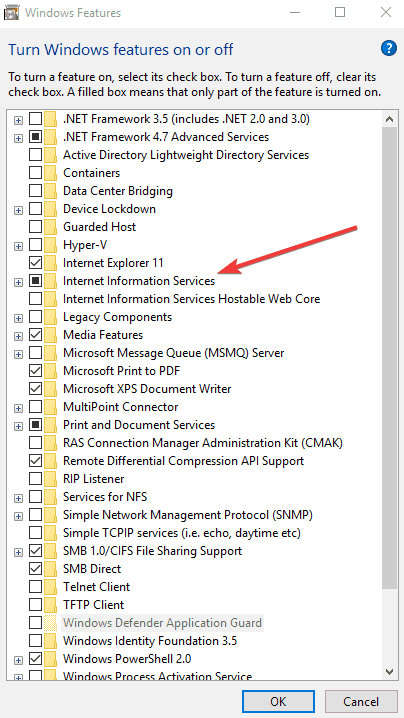This screenshot has width=404, height=718.
Task: Click the greyed Windows Defender Application Guard icon
Action: (50, 623)
